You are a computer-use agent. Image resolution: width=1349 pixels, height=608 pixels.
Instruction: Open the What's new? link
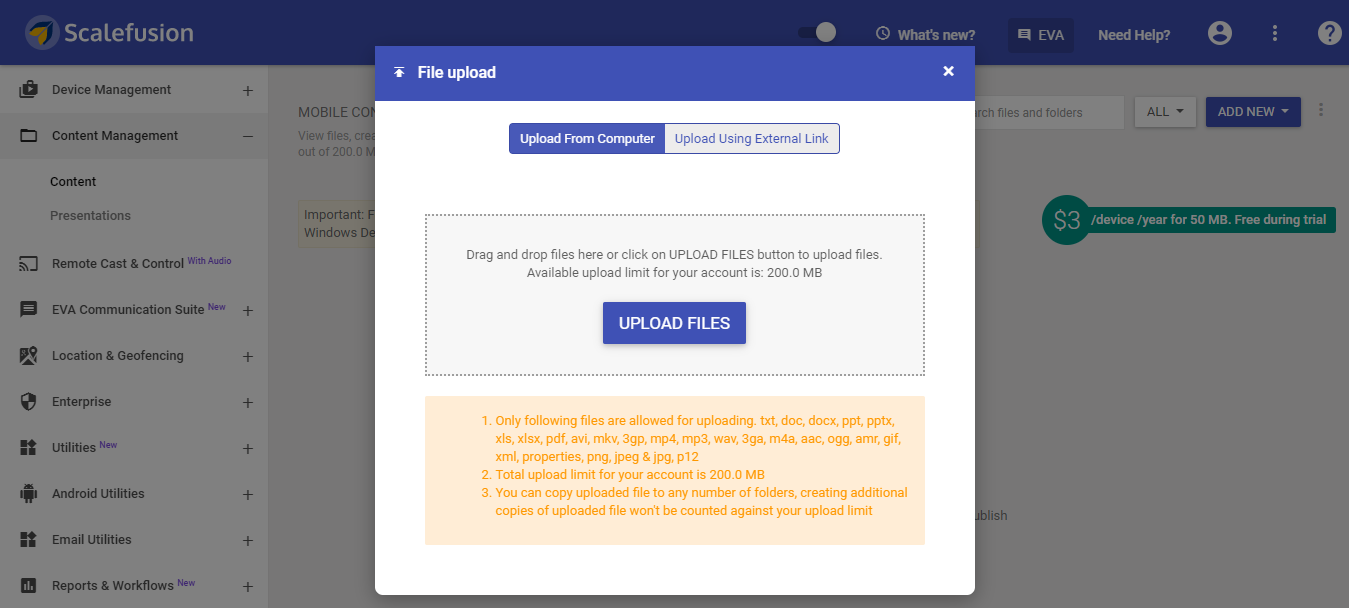tap(925, 35)
